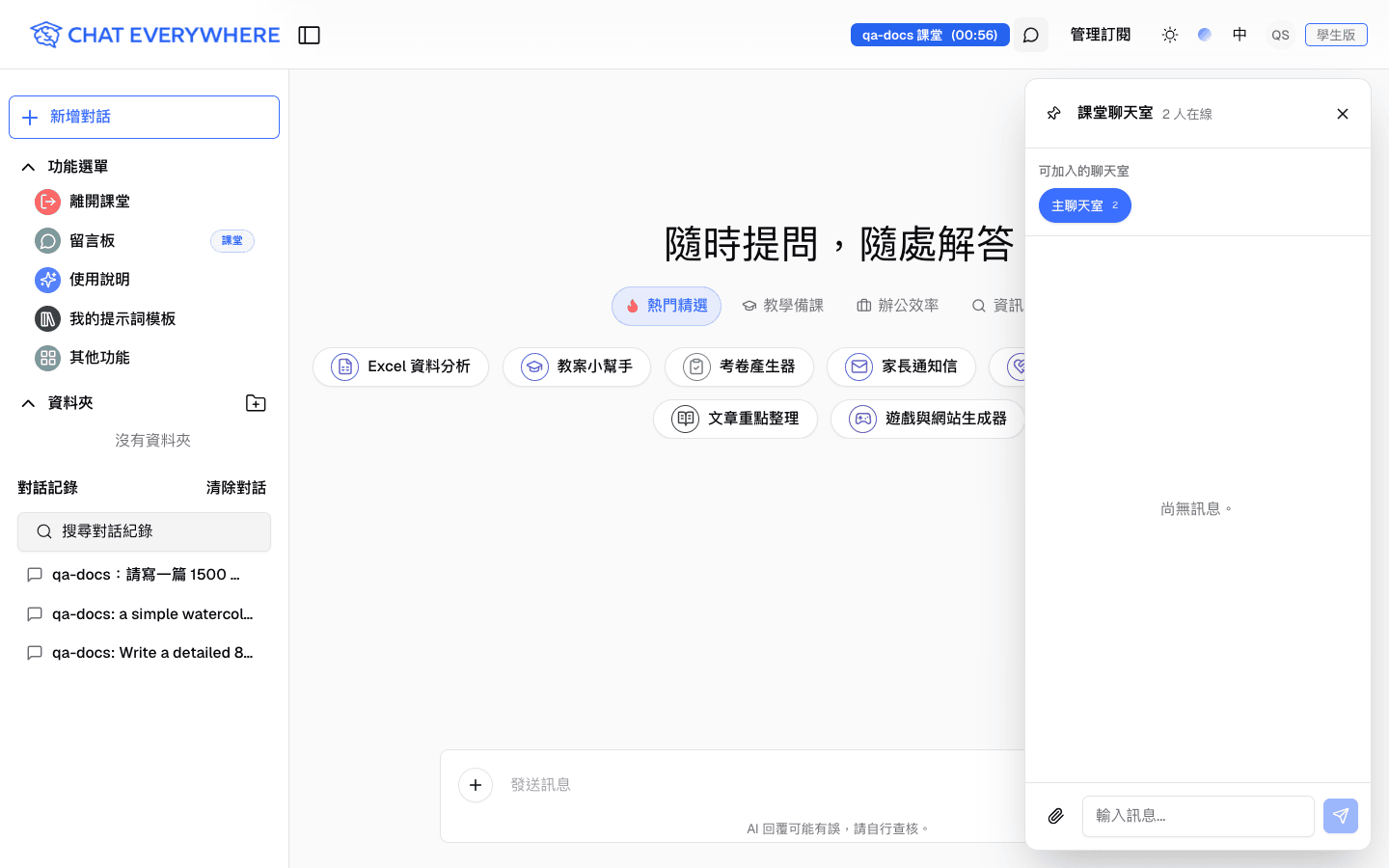Open the classroom chat bubble icon
The height and width of the screenshot is (868, 1389).
pyautogui.click(x=1031, y=35)
